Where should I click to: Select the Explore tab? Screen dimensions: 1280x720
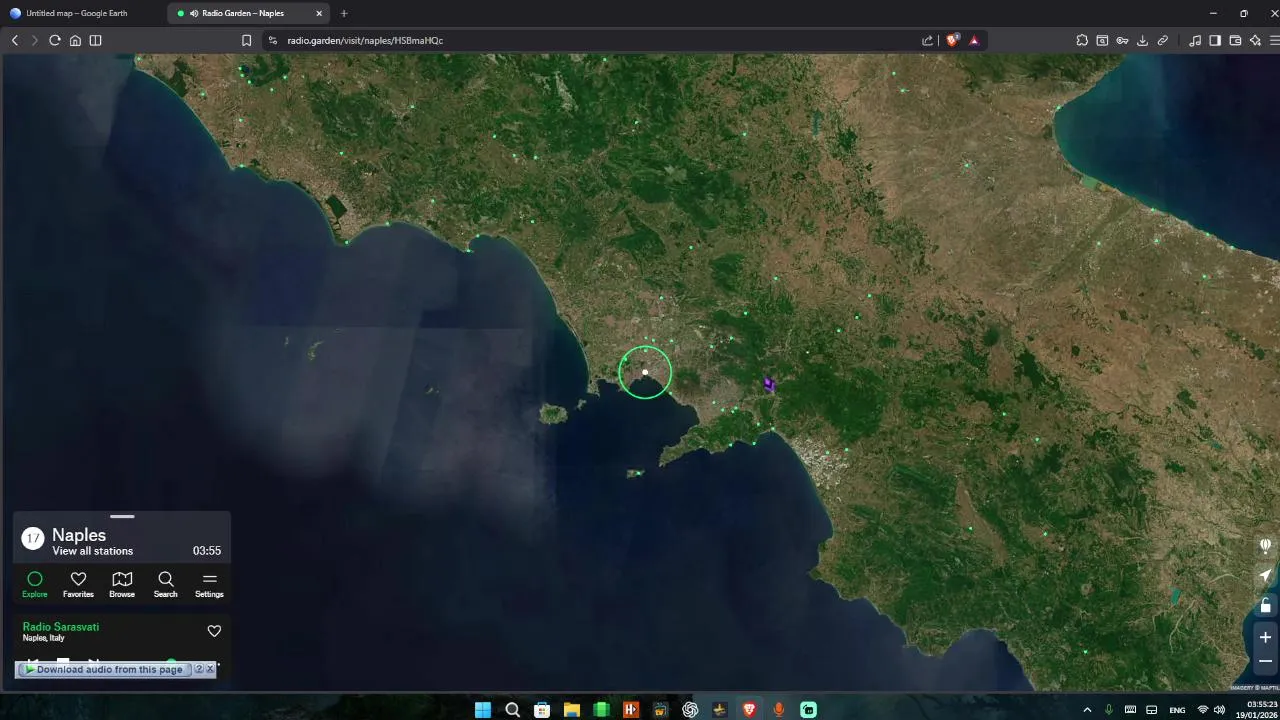[35, 585]
